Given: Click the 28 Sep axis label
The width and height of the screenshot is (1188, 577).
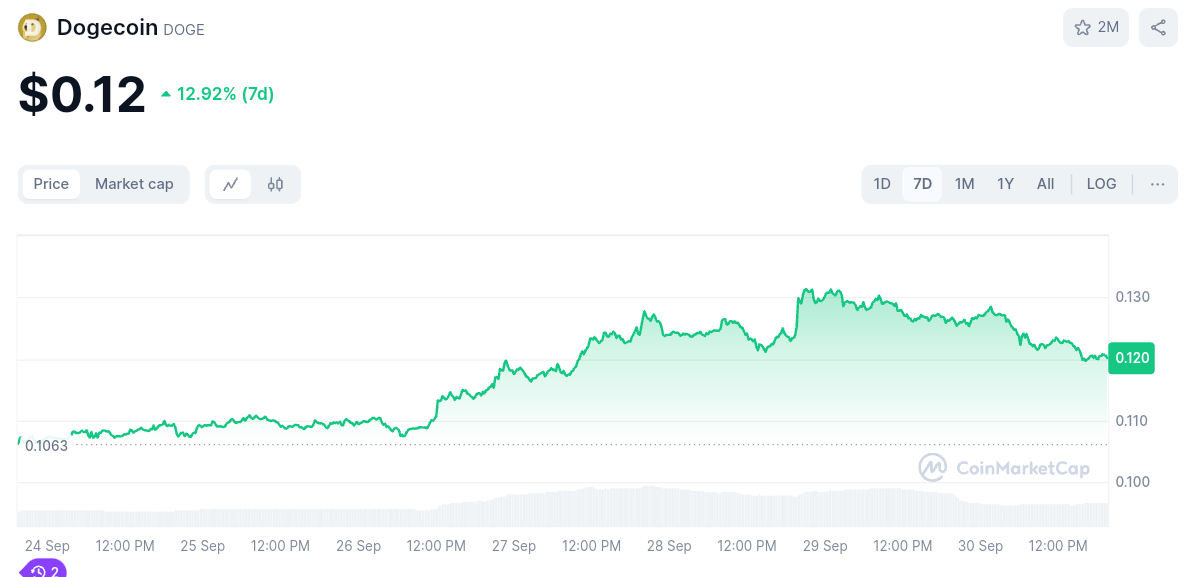Looking at the screenshot, I should (669, 546).
